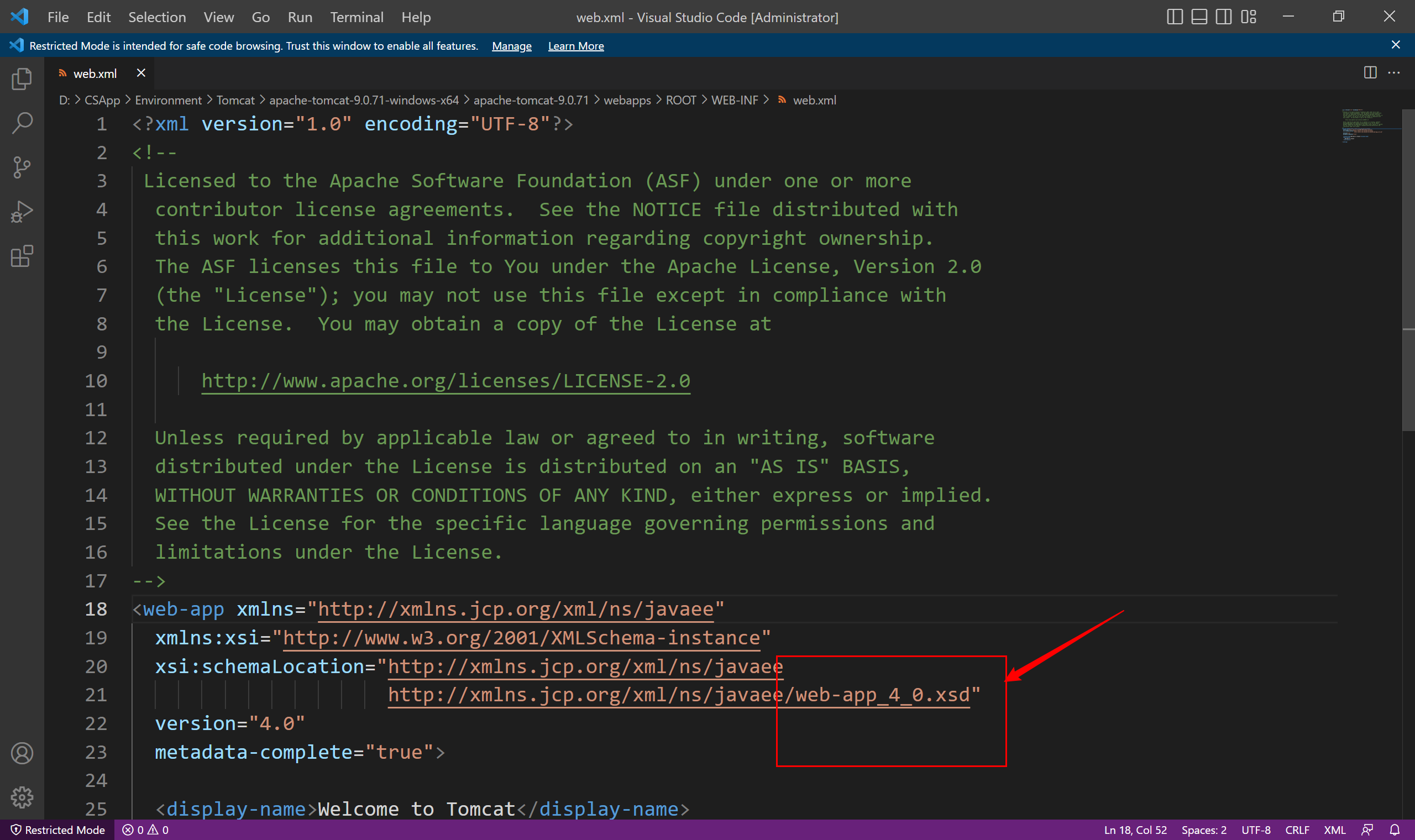1415x840 pixels.
Task: Expand the ROOT breadcrumb segment
Action: [x=680, y=100]
